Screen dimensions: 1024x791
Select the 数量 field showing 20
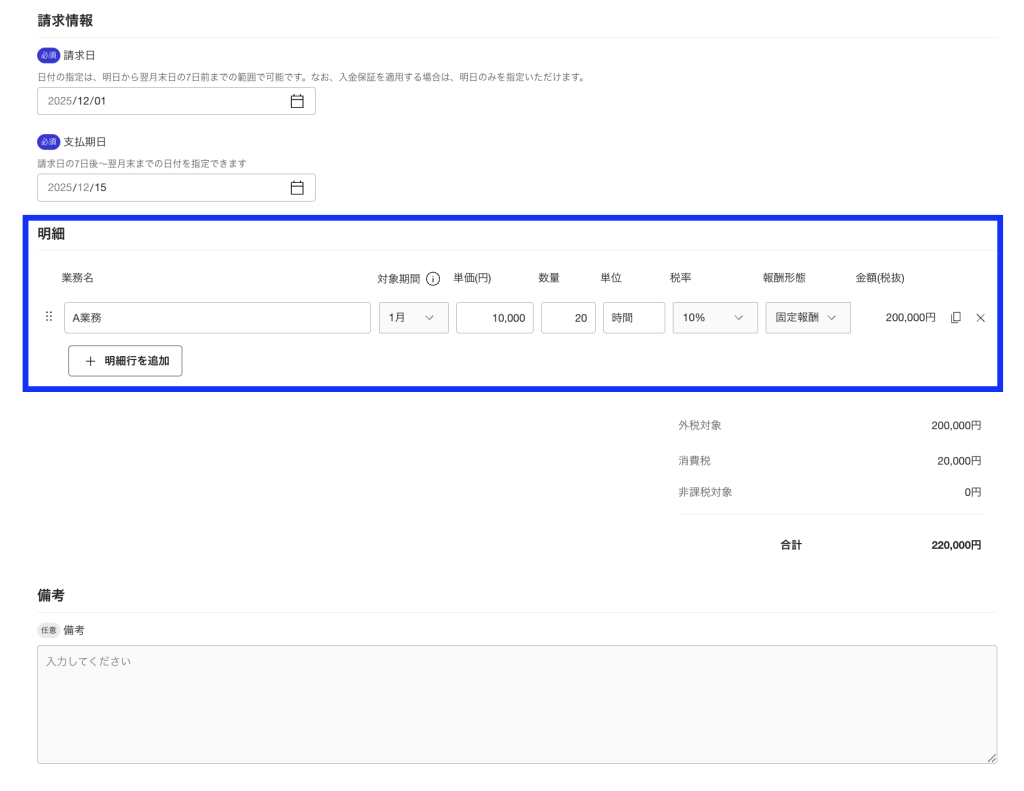[568, 318]
